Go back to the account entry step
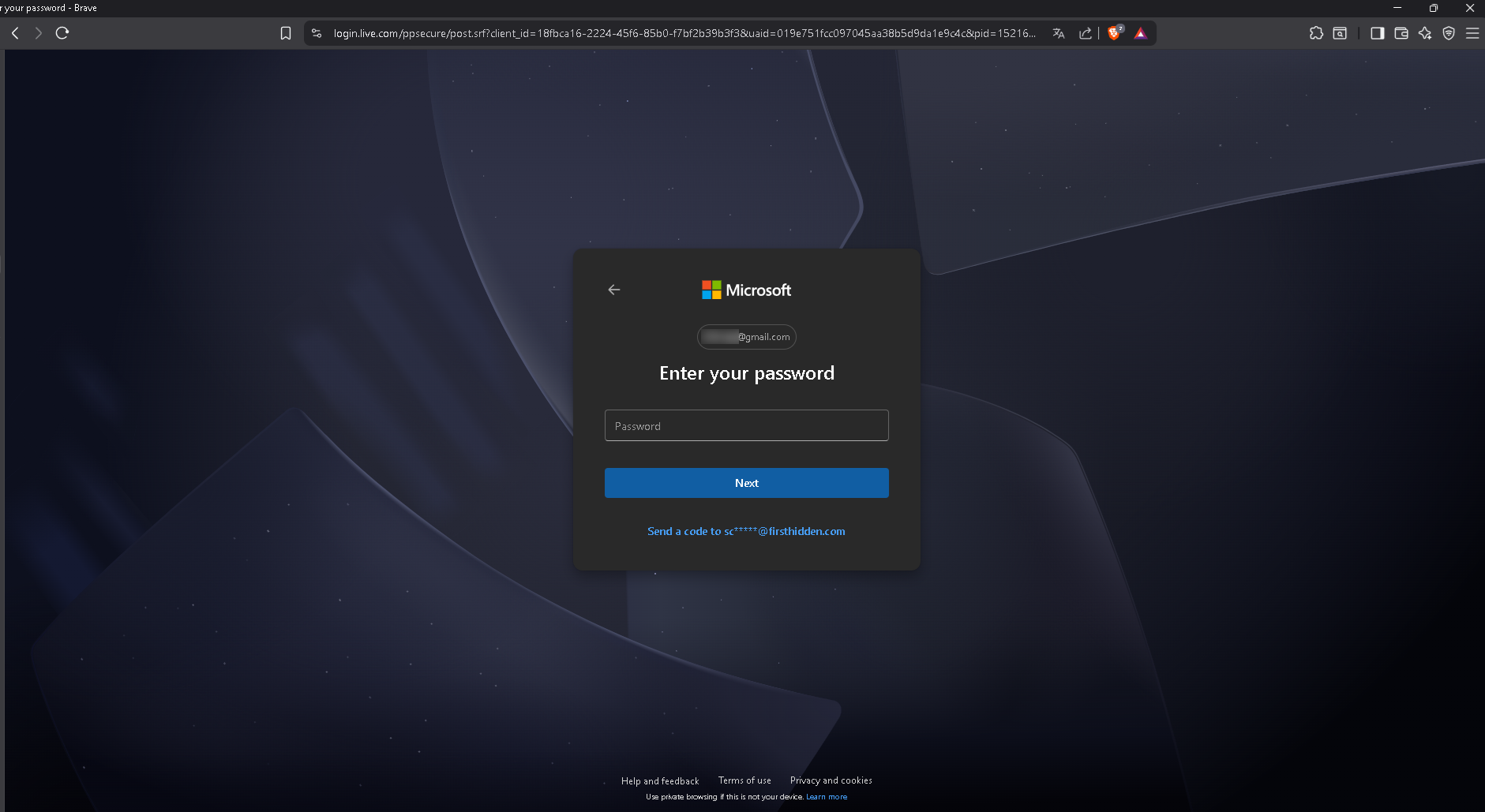This screenshot has height=812, width=1485. (614, 290)
